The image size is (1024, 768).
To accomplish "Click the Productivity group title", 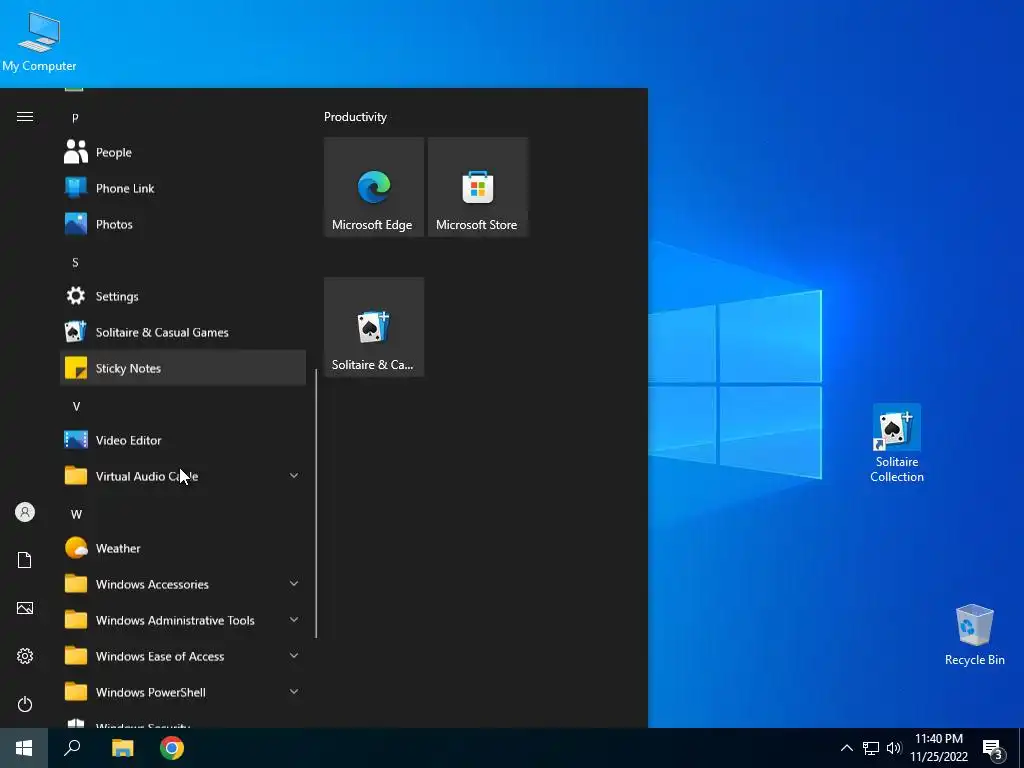I will point(355,117).
